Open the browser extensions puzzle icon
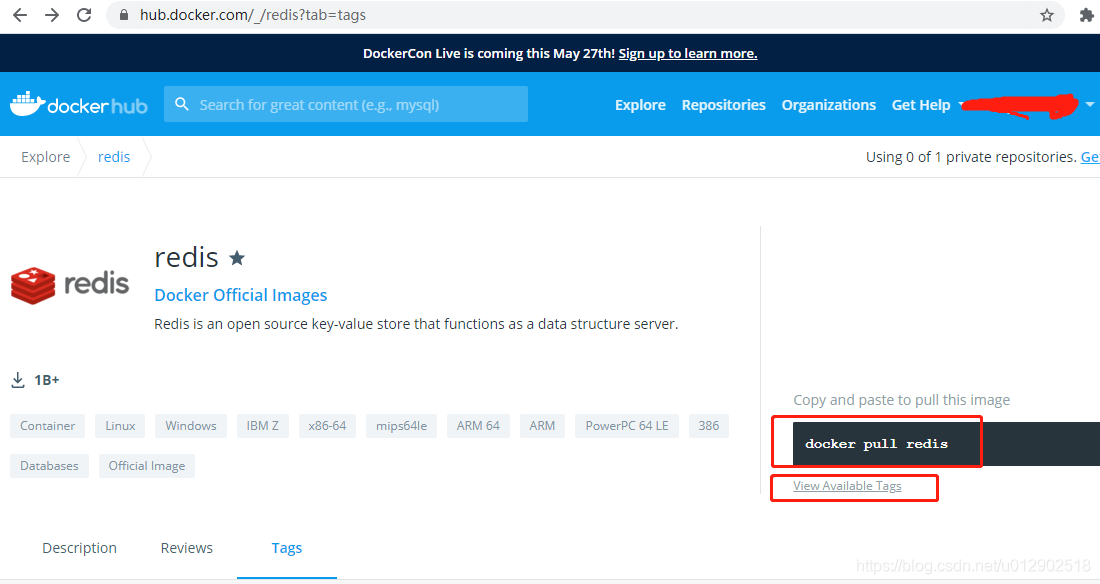The width and height of the screenshot is (1100, 584). pyautogui.click(x=1087, y=15)
